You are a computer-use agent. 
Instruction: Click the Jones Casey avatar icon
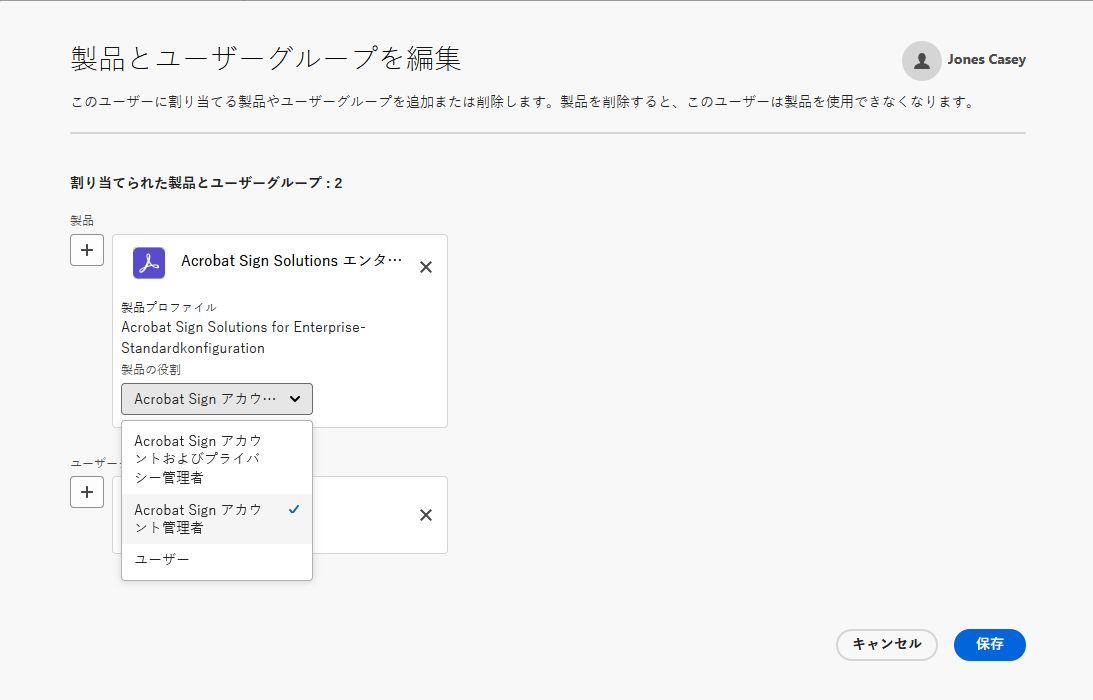pyautogui.click(x=921, y=60)
